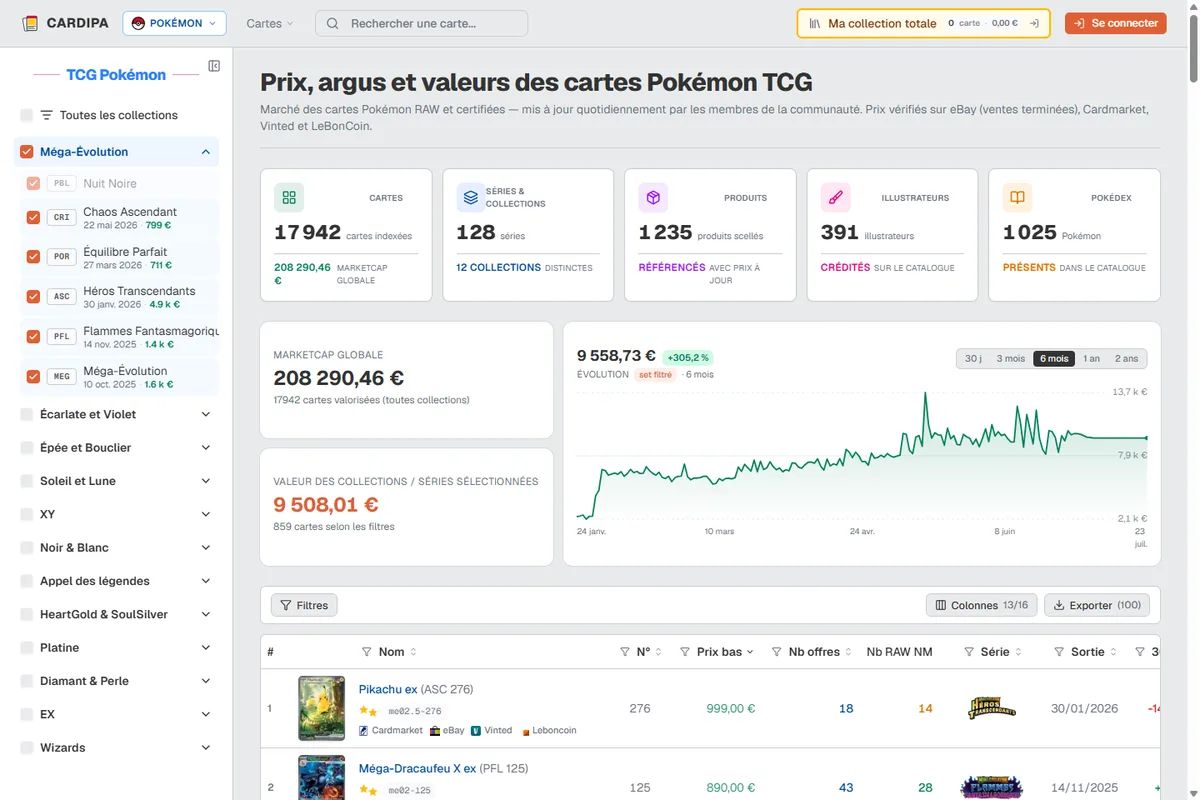Viewport: 1200px width, 800px height.
Task: Click filter icon on Prix bas column
Action: pos(685,652)
